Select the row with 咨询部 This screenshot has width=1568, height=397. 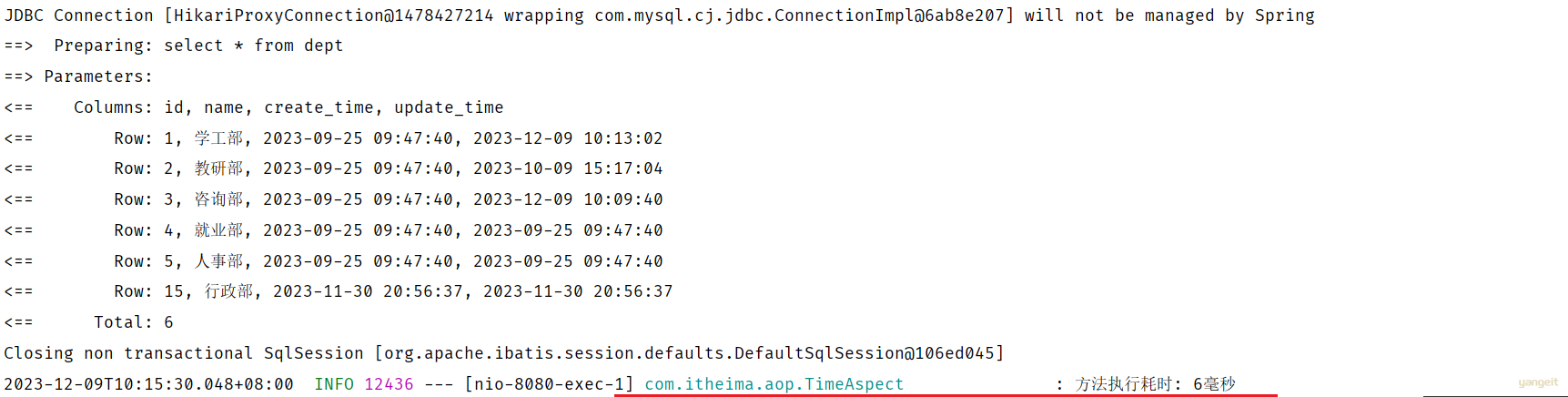coord(334,199)
